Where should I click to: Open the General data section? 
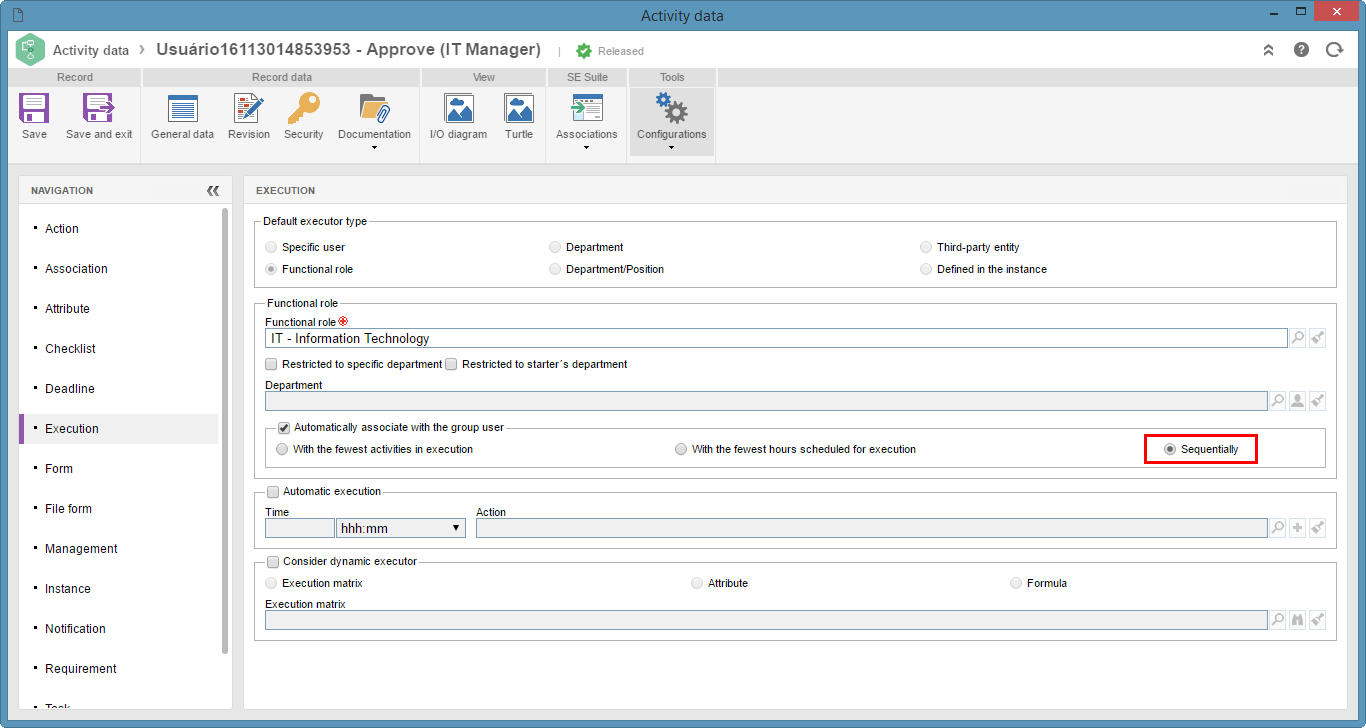[182, 117]
